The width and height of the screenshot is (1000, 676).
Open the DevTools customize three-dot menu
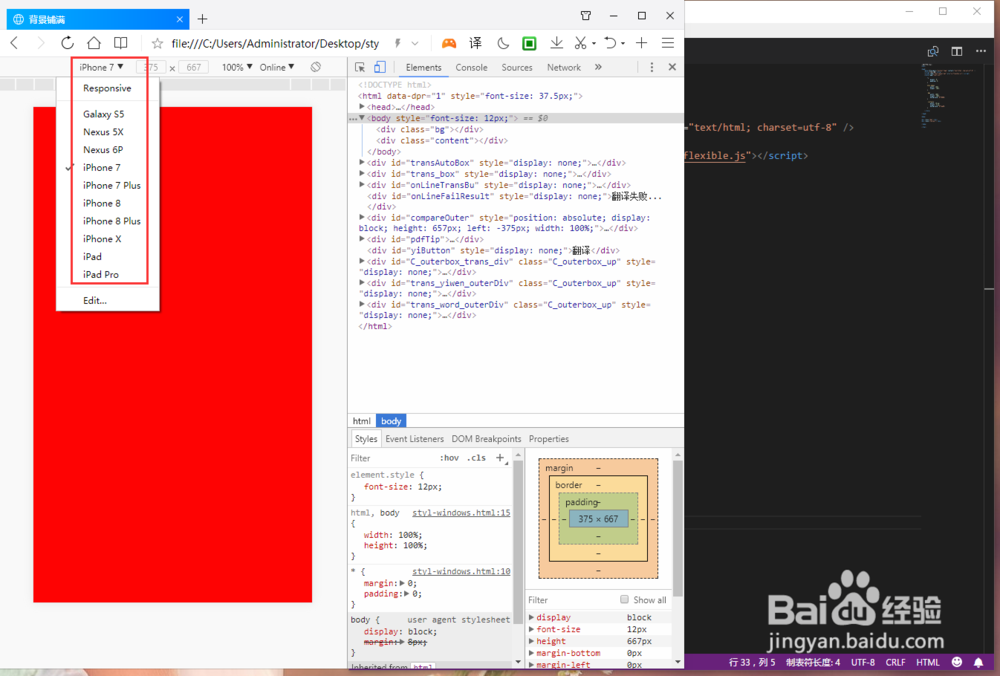(651, 66)
